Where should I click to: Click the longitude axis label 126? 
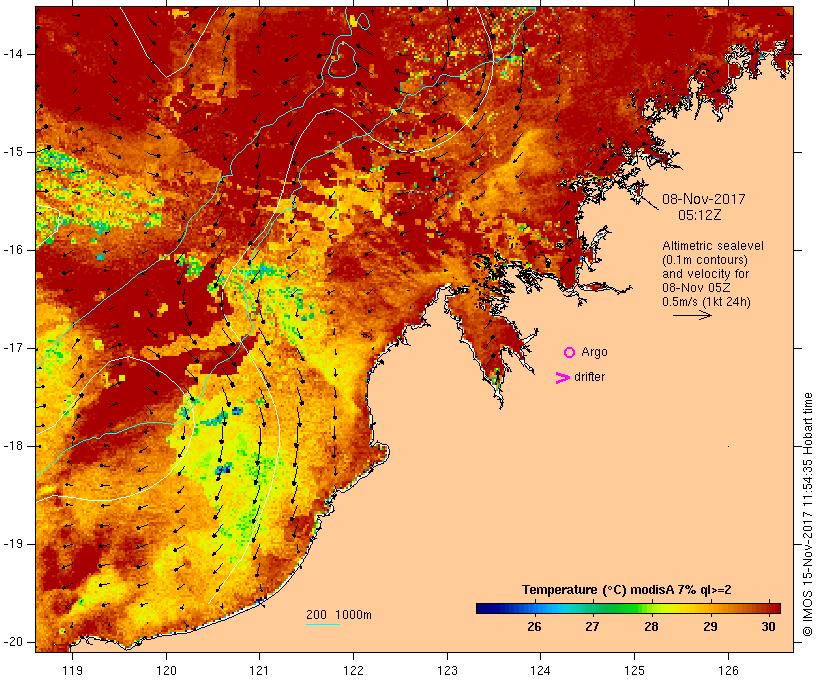[x=728, y=671]
